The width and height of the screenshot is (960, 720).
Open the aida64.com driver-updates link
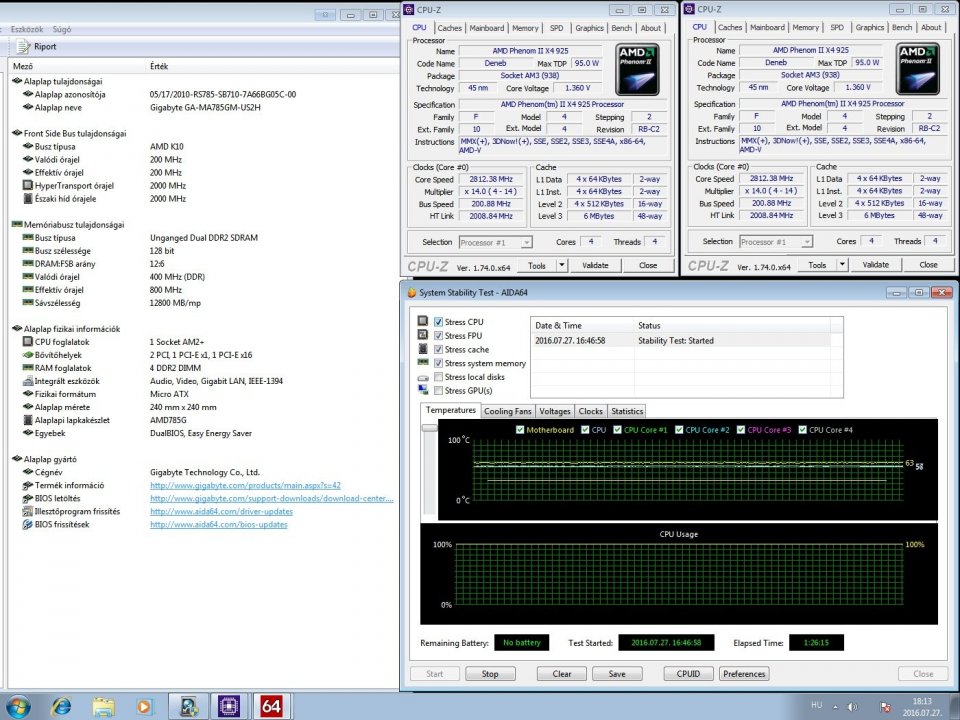point(221,511)
